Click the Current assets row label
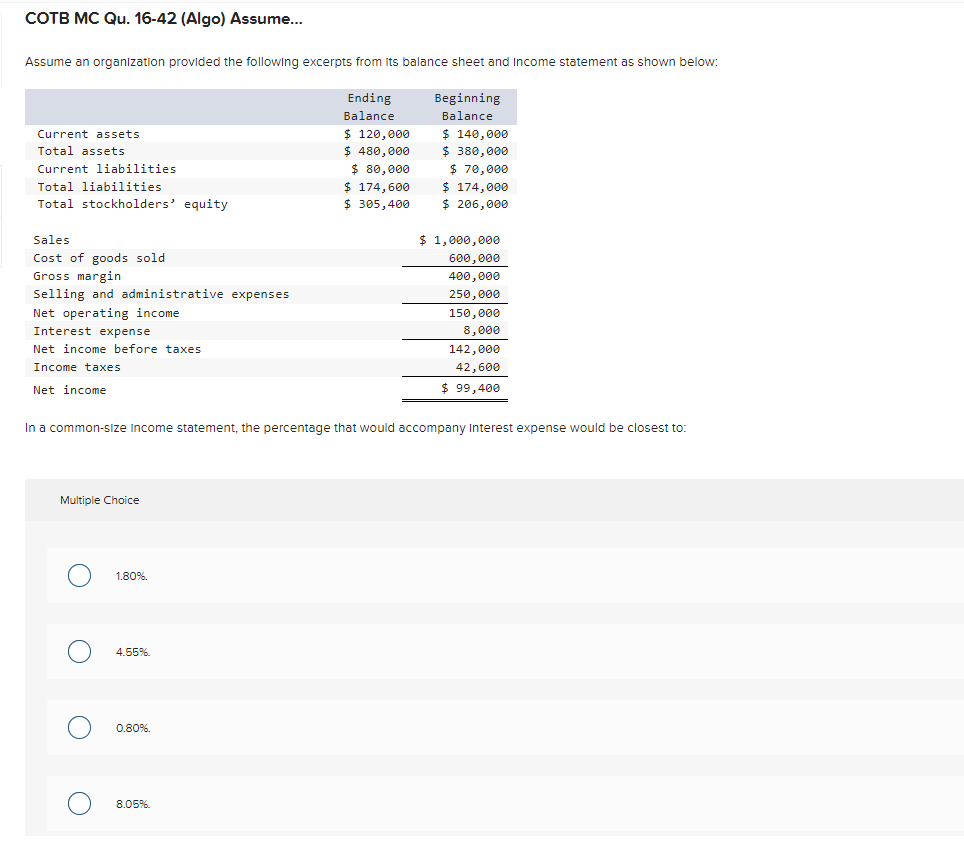 (88, 133)
